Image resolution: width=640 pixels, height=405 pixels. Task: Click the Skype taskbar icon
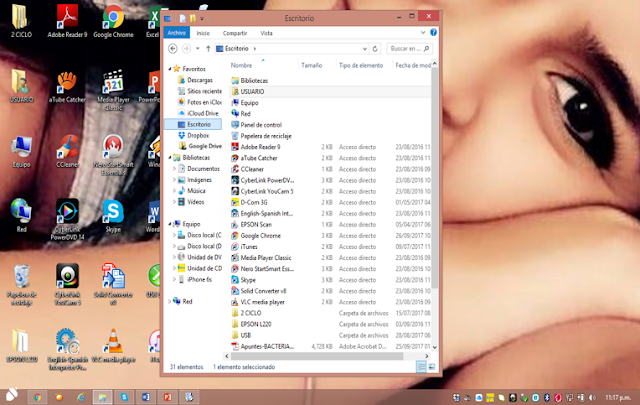124,397
